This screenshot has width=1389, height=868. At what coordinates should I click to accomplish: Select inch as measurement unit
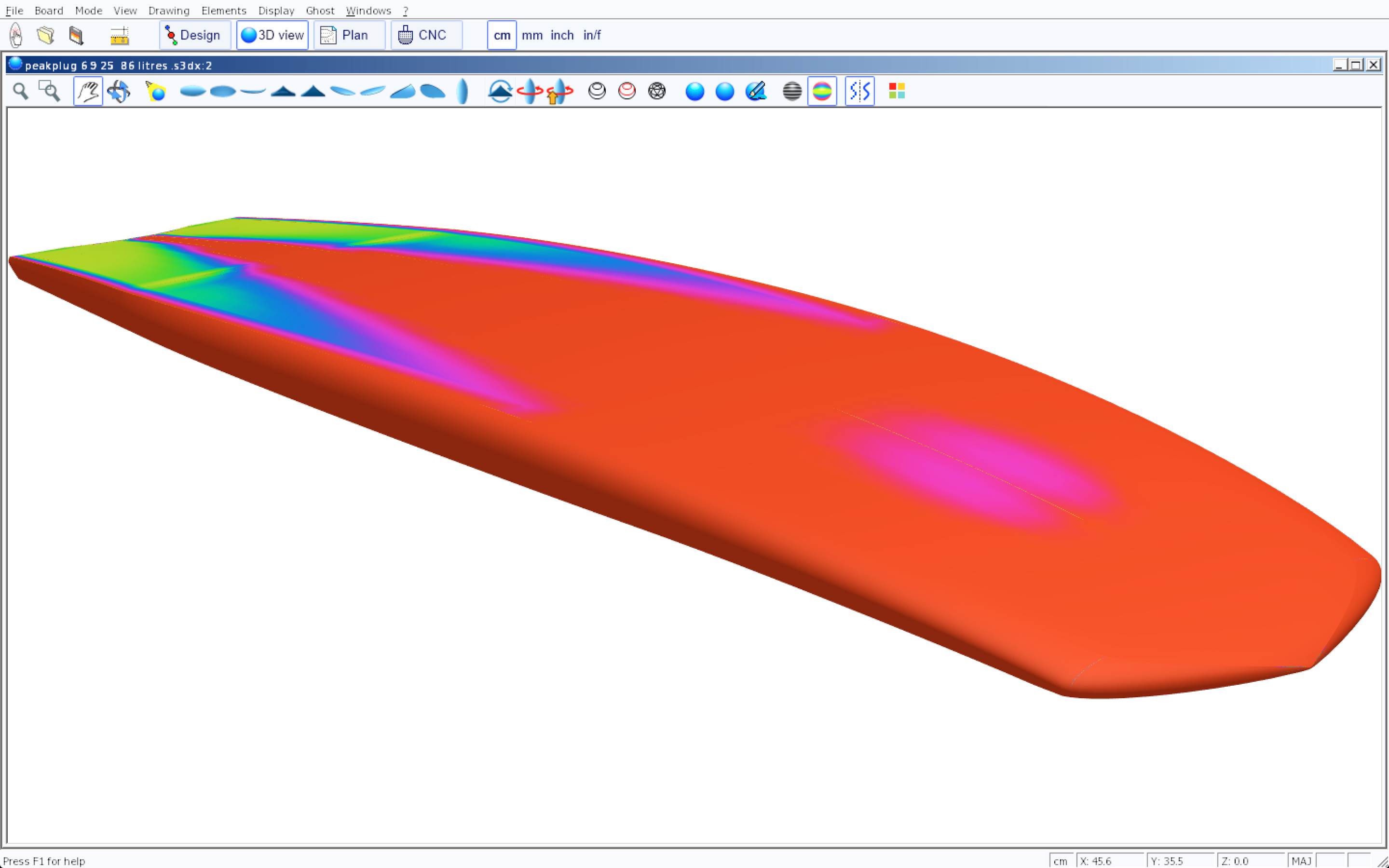tap(562, 35)
